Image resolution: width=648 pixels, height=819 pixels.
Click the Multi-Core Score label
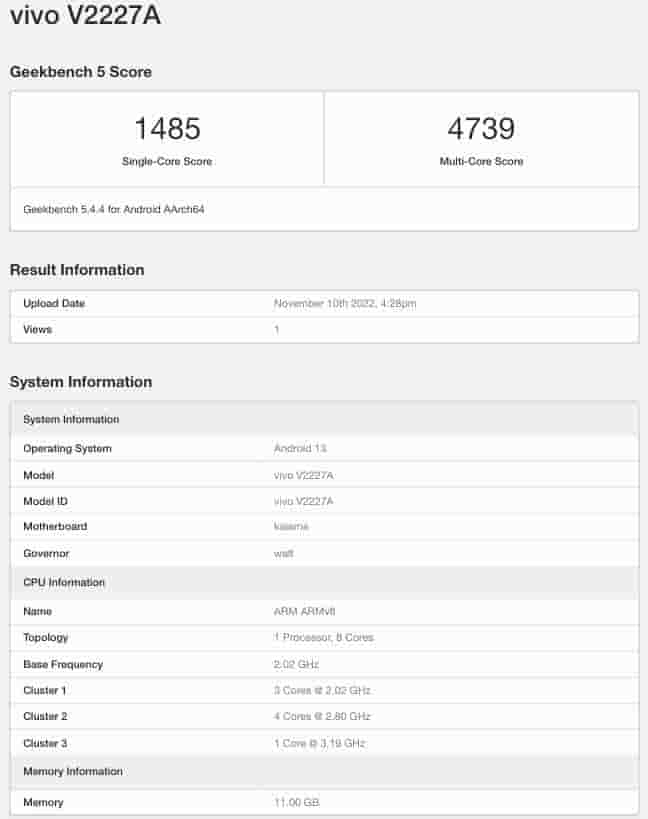(481, 161)
